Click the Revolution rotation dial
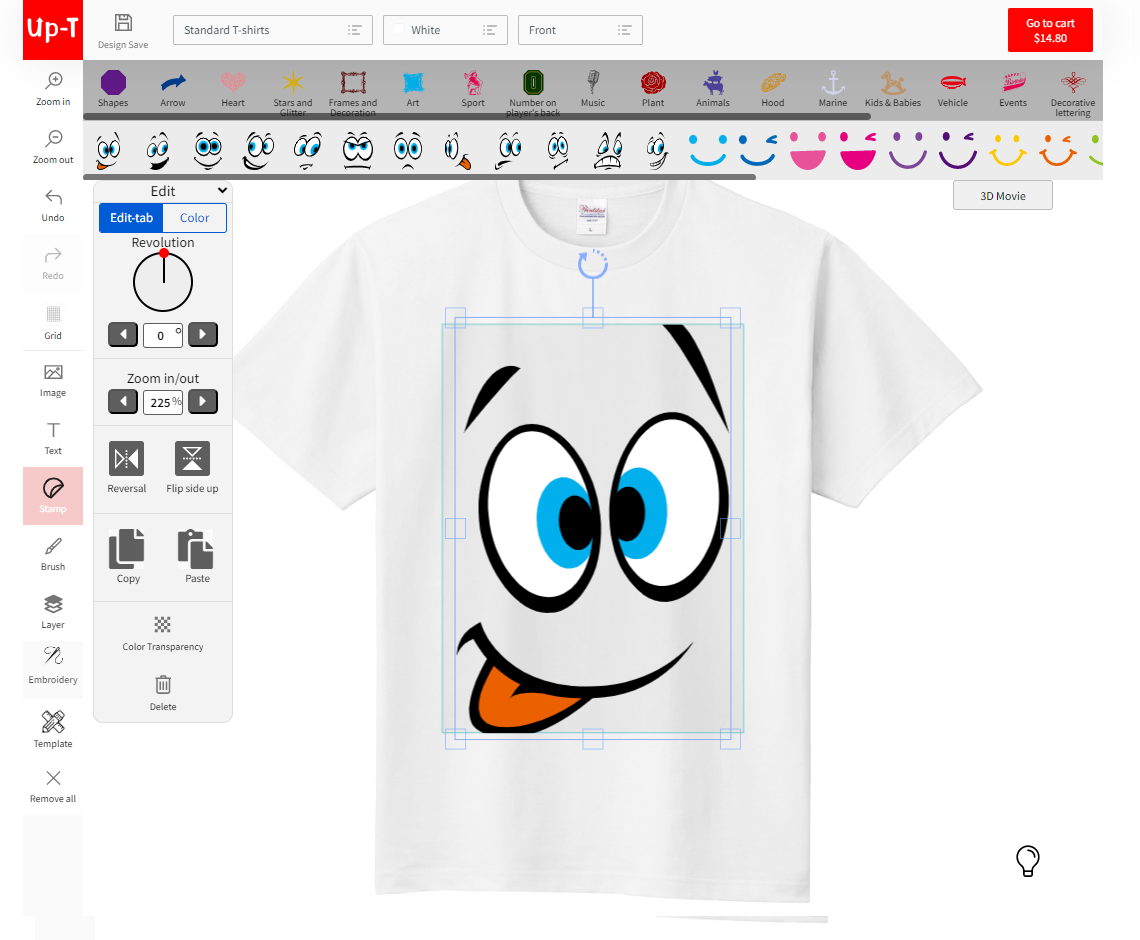 pos(163,282)
